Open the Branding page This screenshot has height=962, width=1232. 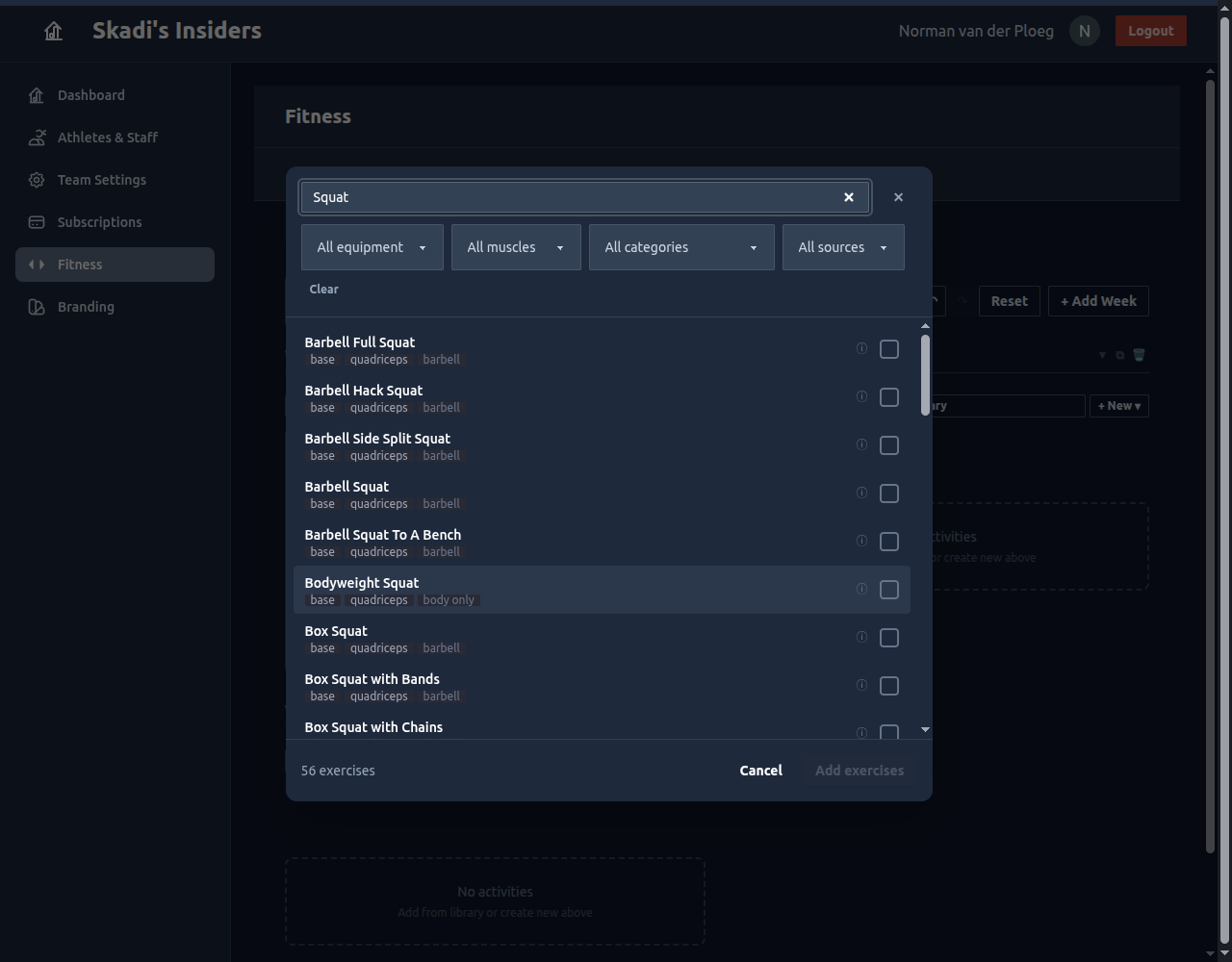(115, 307)
